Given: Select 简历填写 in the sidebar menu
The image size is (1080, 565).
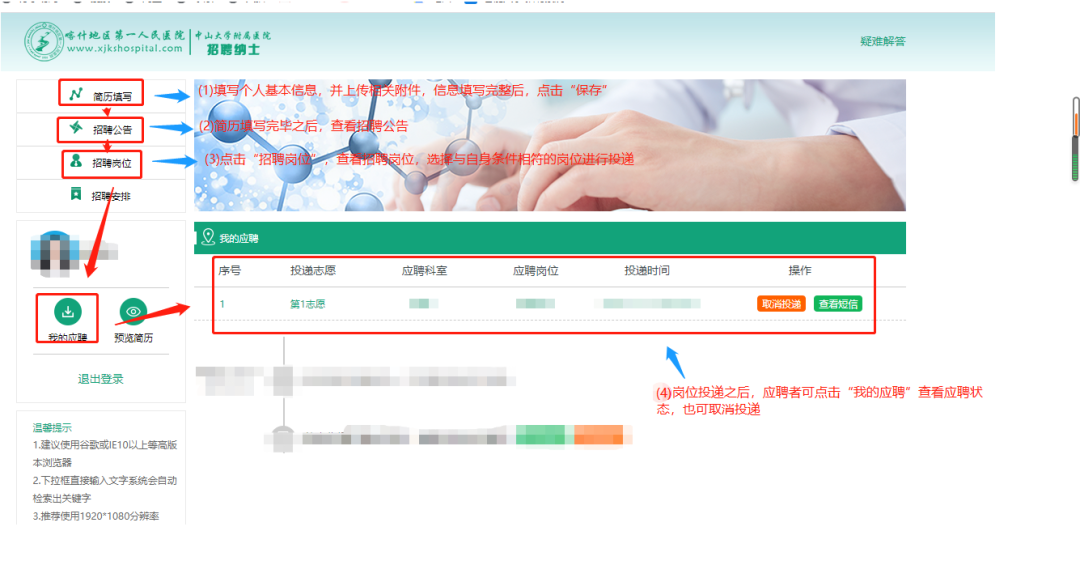Looking at the screenshot, I should 112,96.
